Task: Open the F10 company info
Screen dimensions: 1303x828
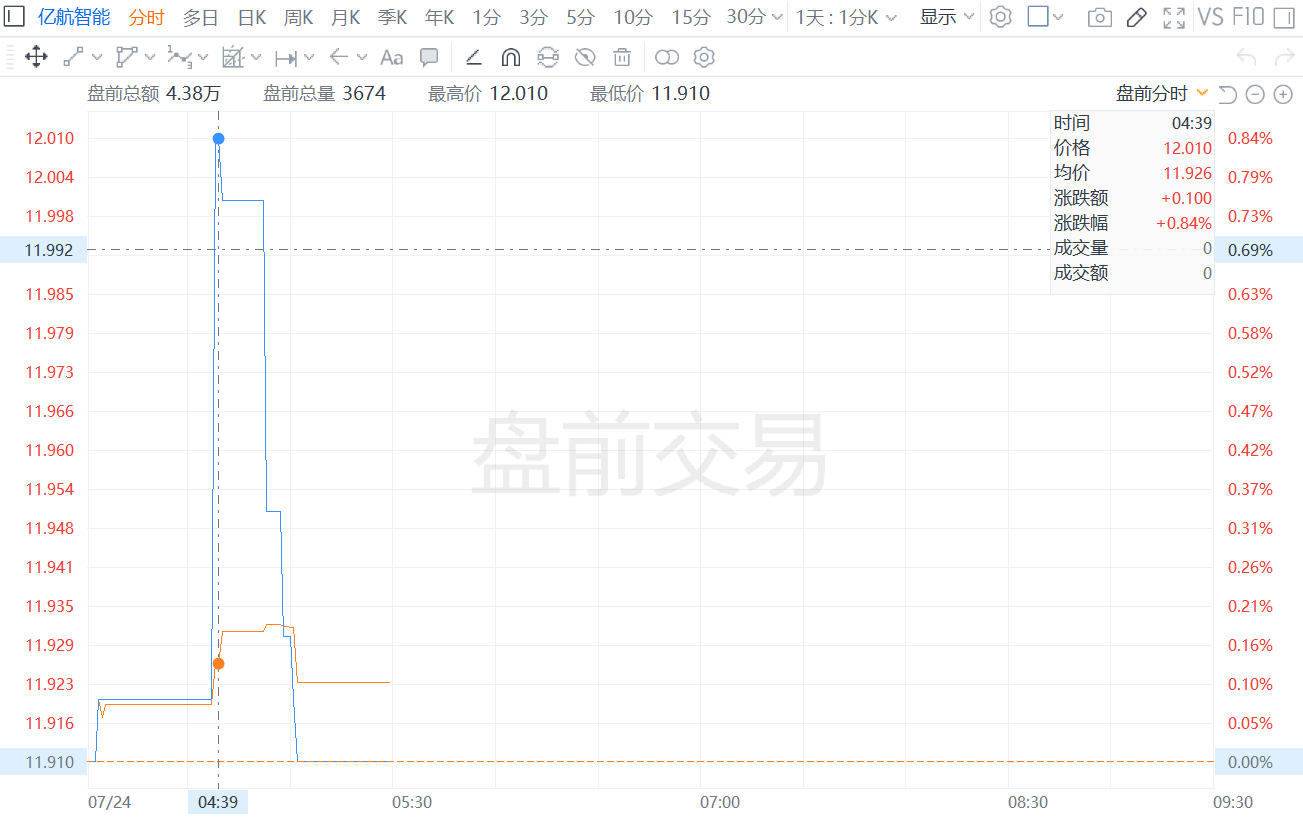Action: click(1248, 17)
